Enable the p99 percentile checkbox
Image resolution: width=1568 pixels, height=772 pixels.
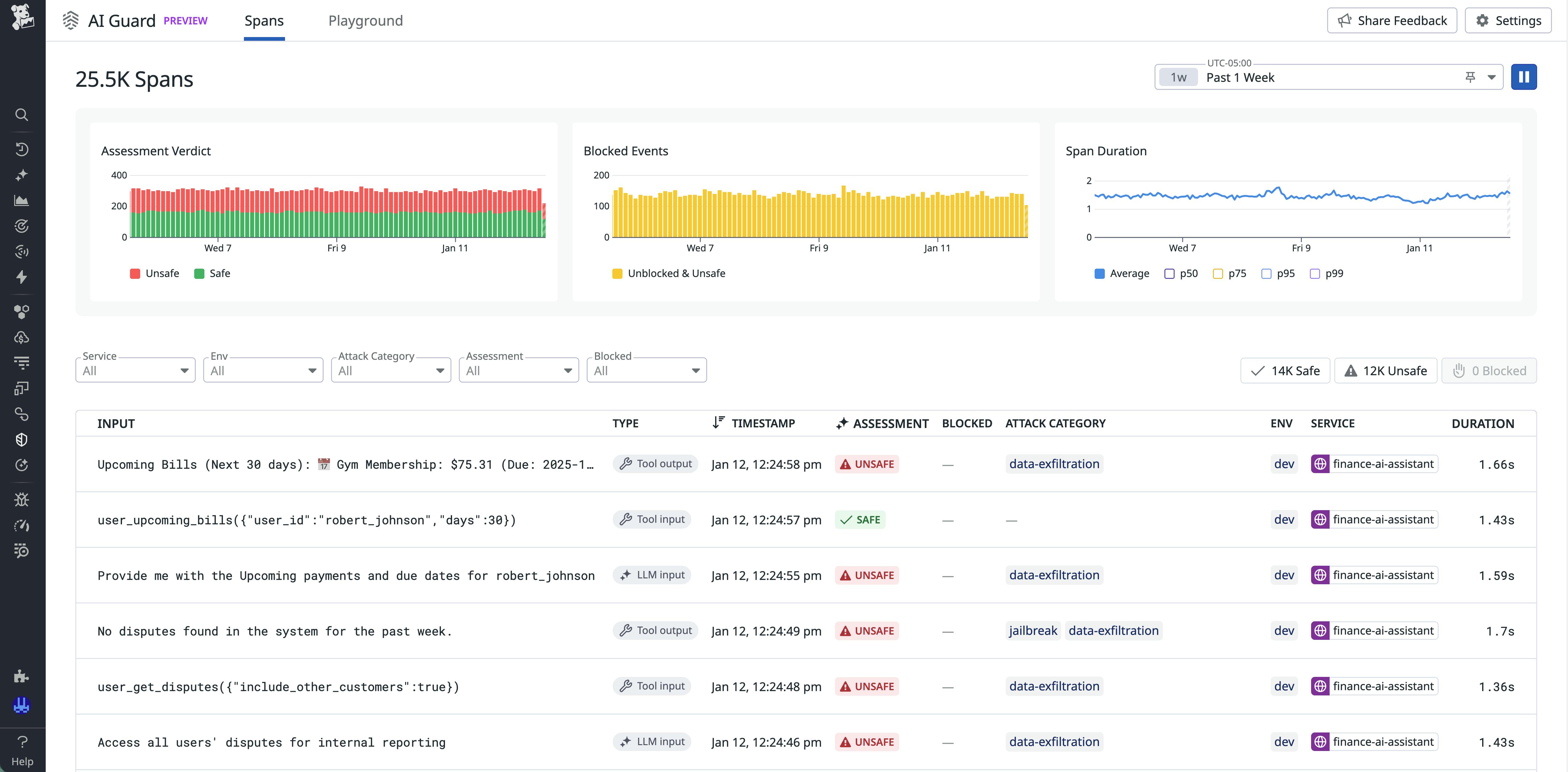click(1314, 273)
